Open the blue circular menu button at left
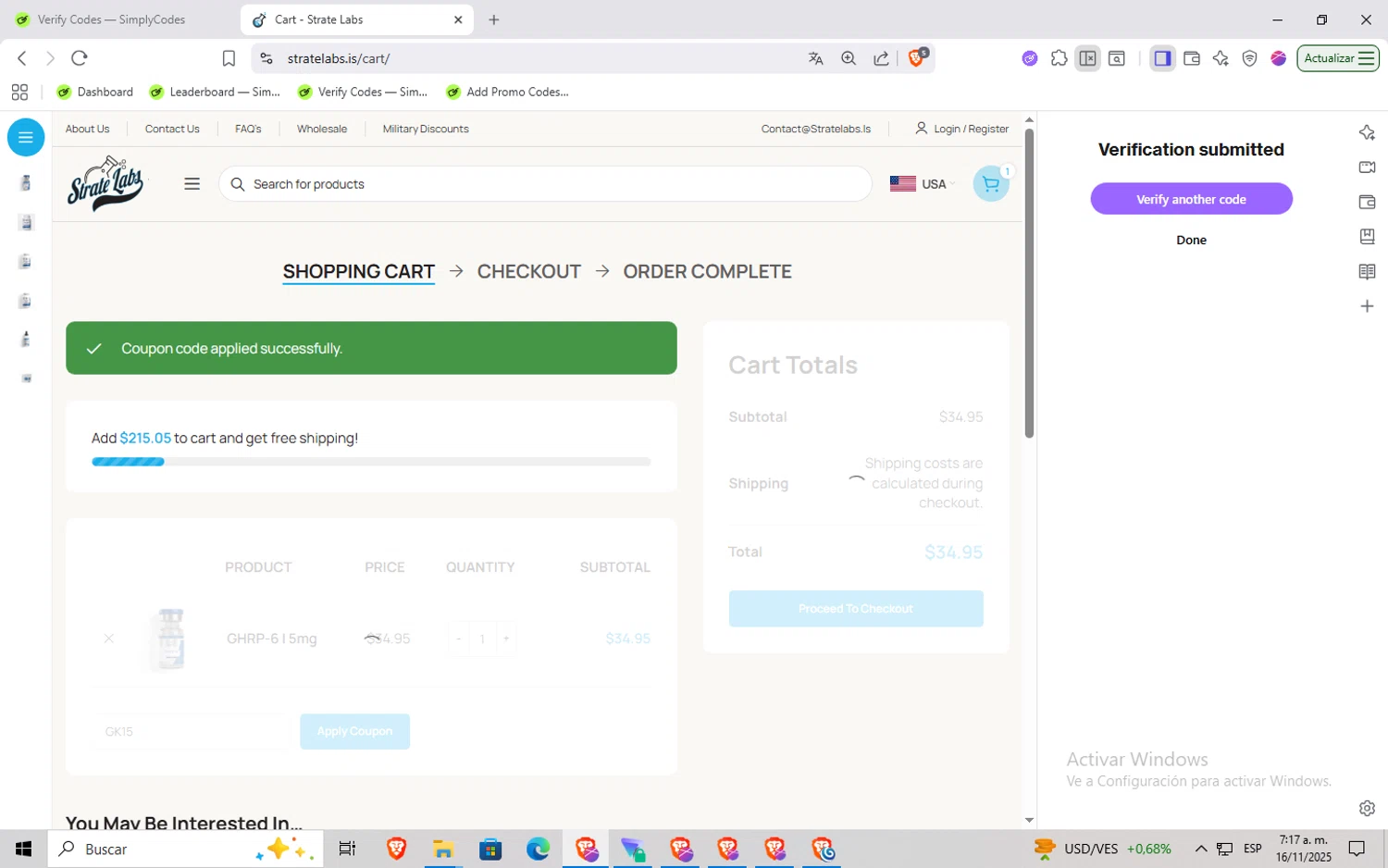This screenshot has height=868, width=1388. tap(26, 138)
